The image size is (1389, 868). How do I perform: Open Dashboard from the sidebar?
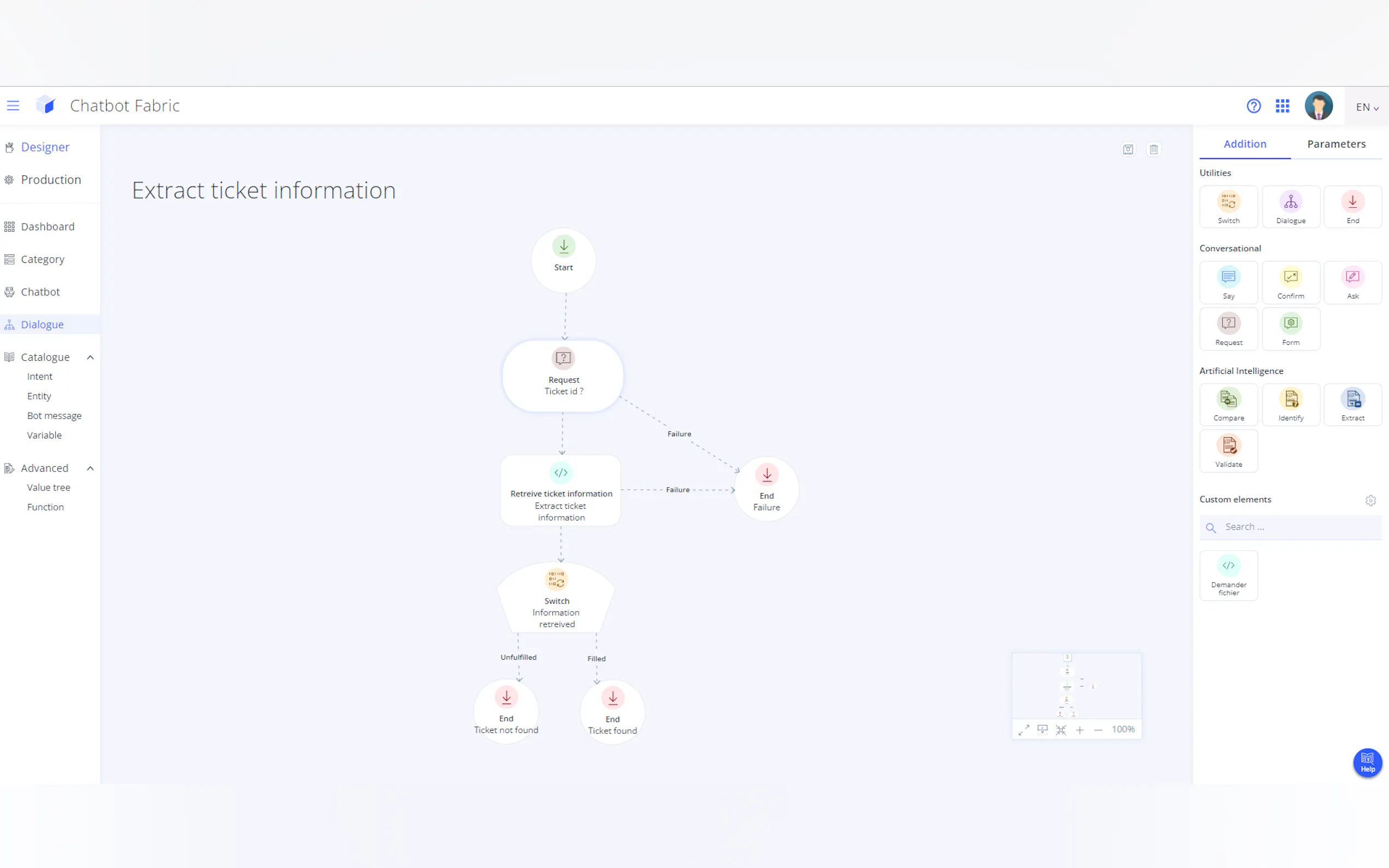[48, 227]
